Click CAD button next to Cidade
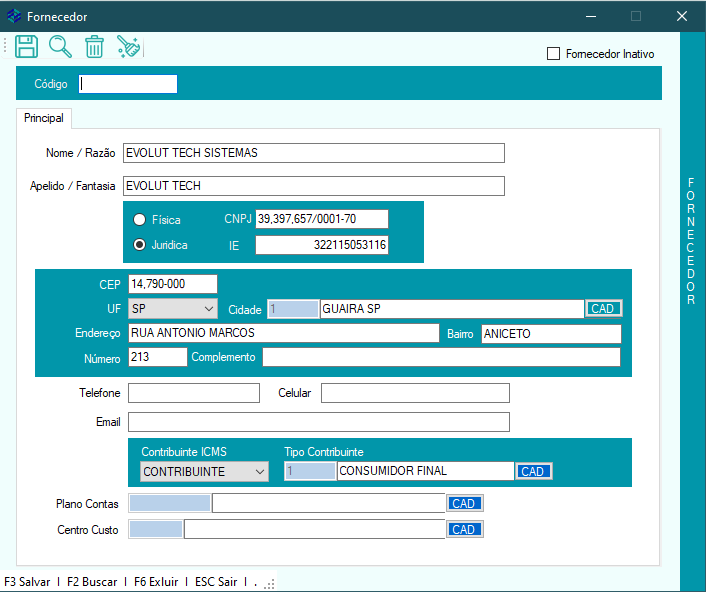The width and height of the screenshot is (706, 592). [x=603, y=309]
